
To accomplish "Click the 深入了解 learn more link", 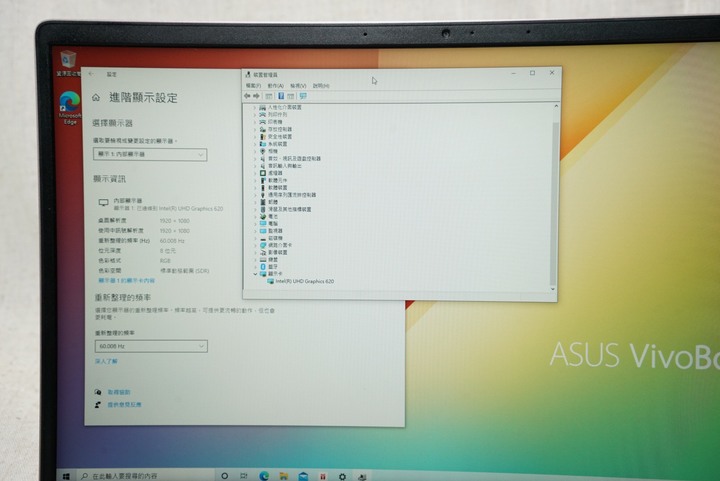I will click(107, 362).
